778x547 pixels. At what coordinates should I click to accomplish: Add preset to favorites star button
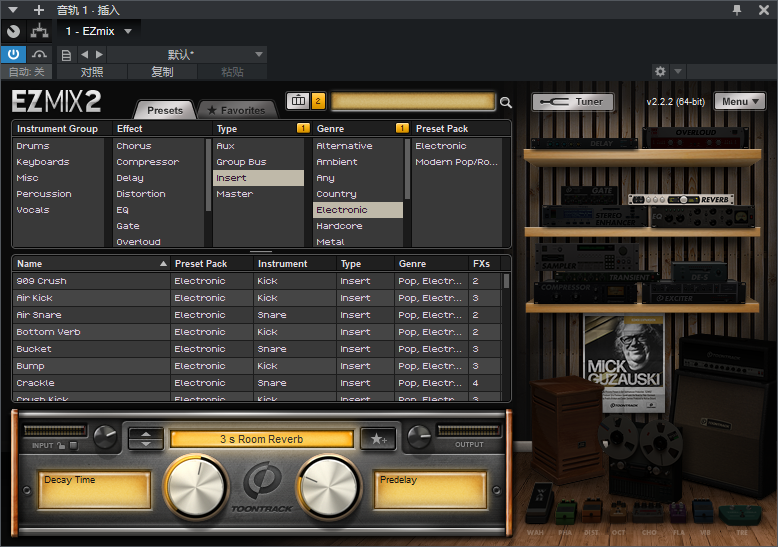point(379,439)
